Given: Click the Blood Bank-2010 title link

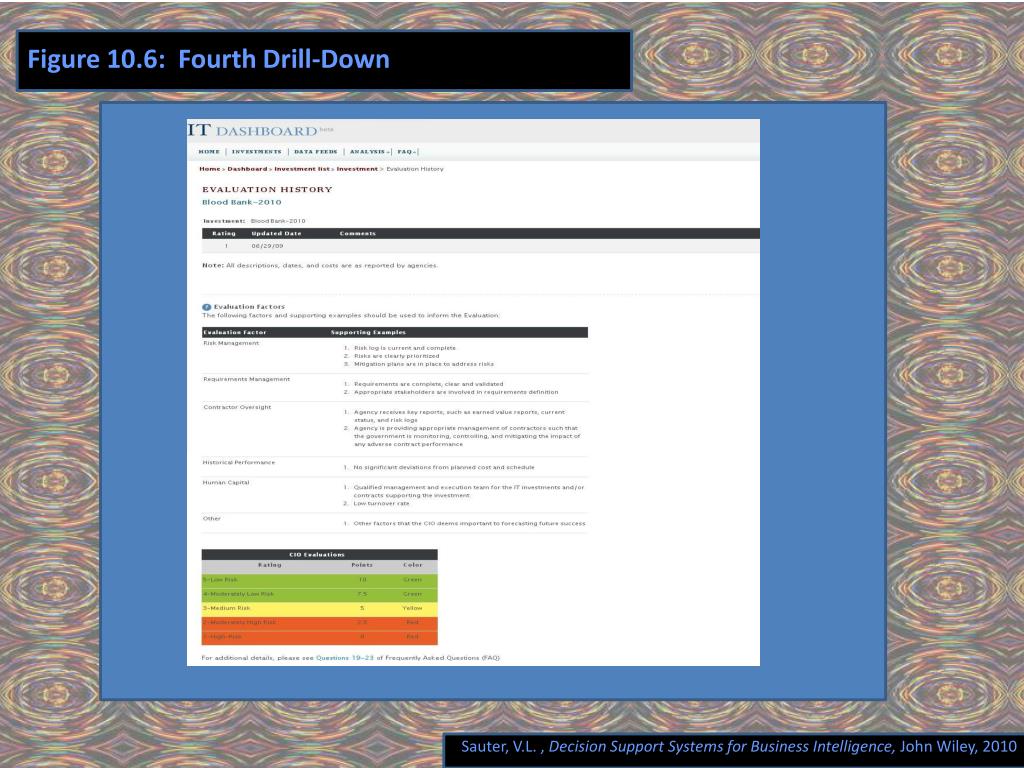Looking at the screenshot, I should [x=242, y=202].
